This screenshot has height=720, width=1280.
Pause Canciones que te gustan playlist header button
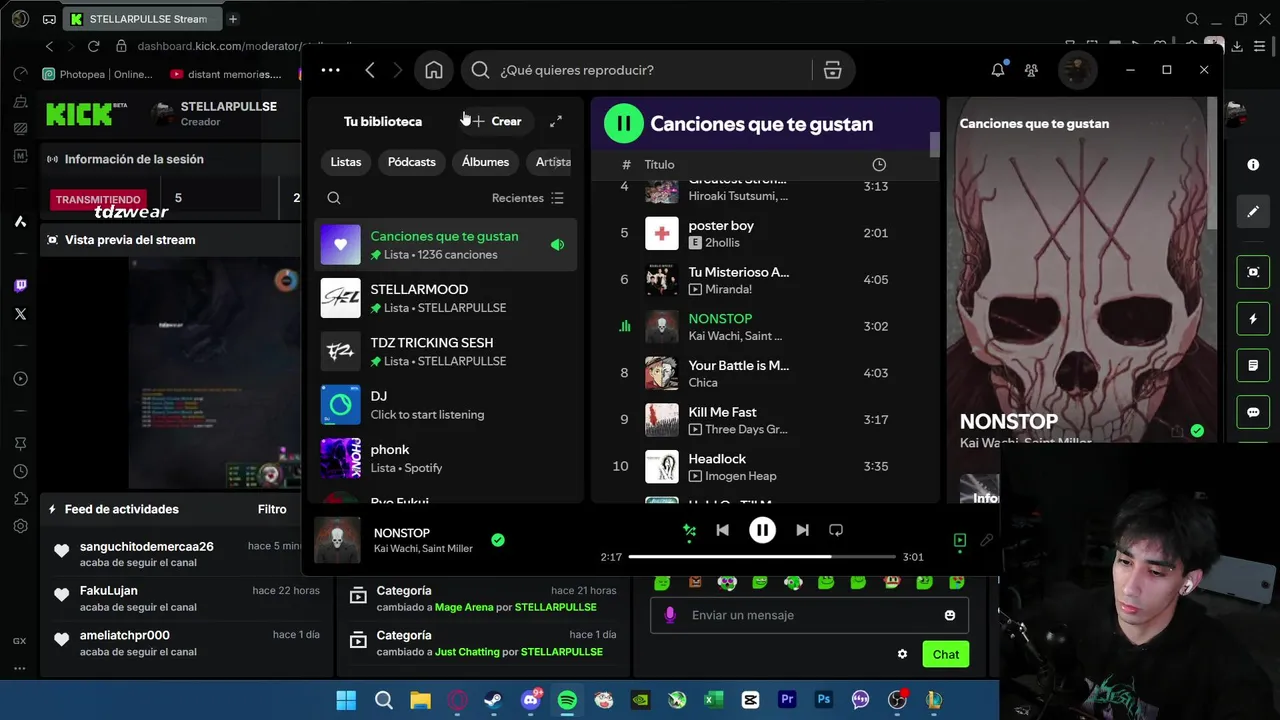click(623, 124)
